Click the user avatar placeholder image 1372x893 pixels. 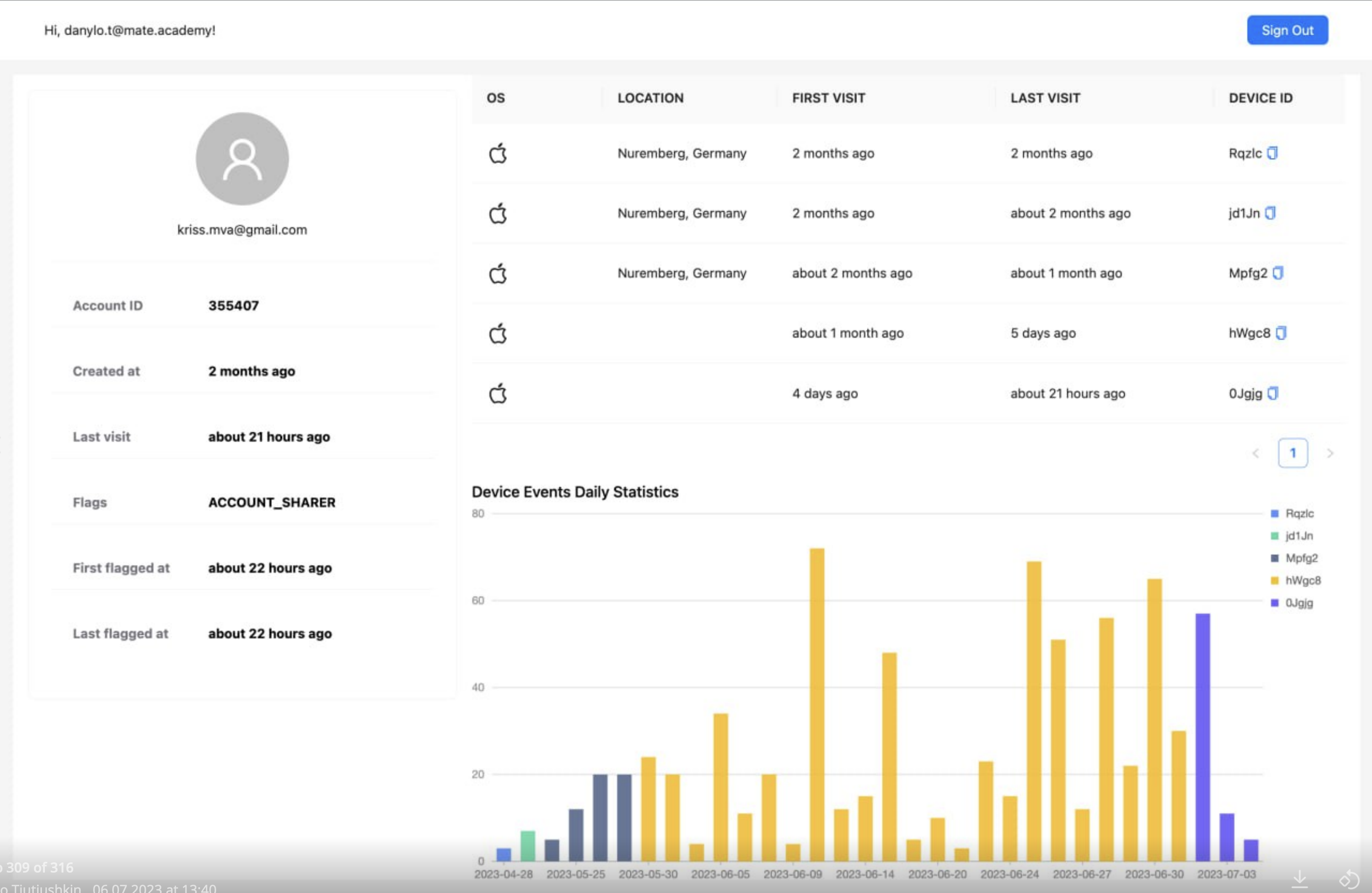tap(242, 159)
